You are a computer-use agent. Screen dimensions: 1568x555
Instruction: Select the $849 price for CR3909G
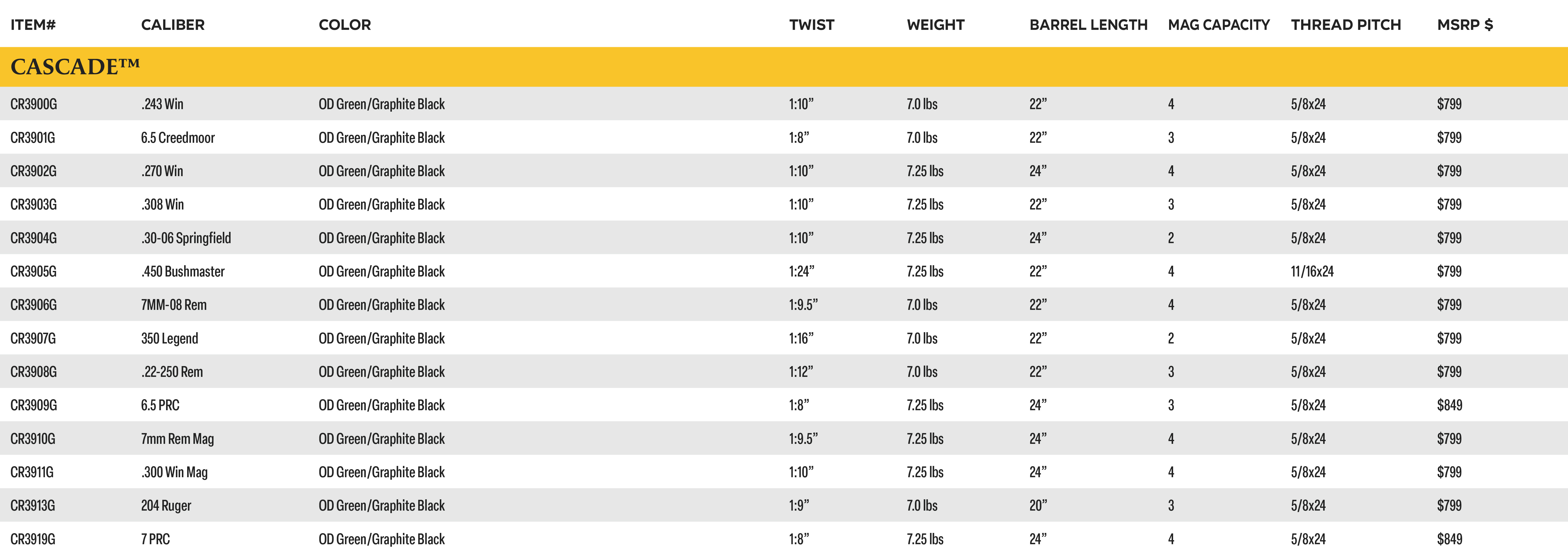1450,405
